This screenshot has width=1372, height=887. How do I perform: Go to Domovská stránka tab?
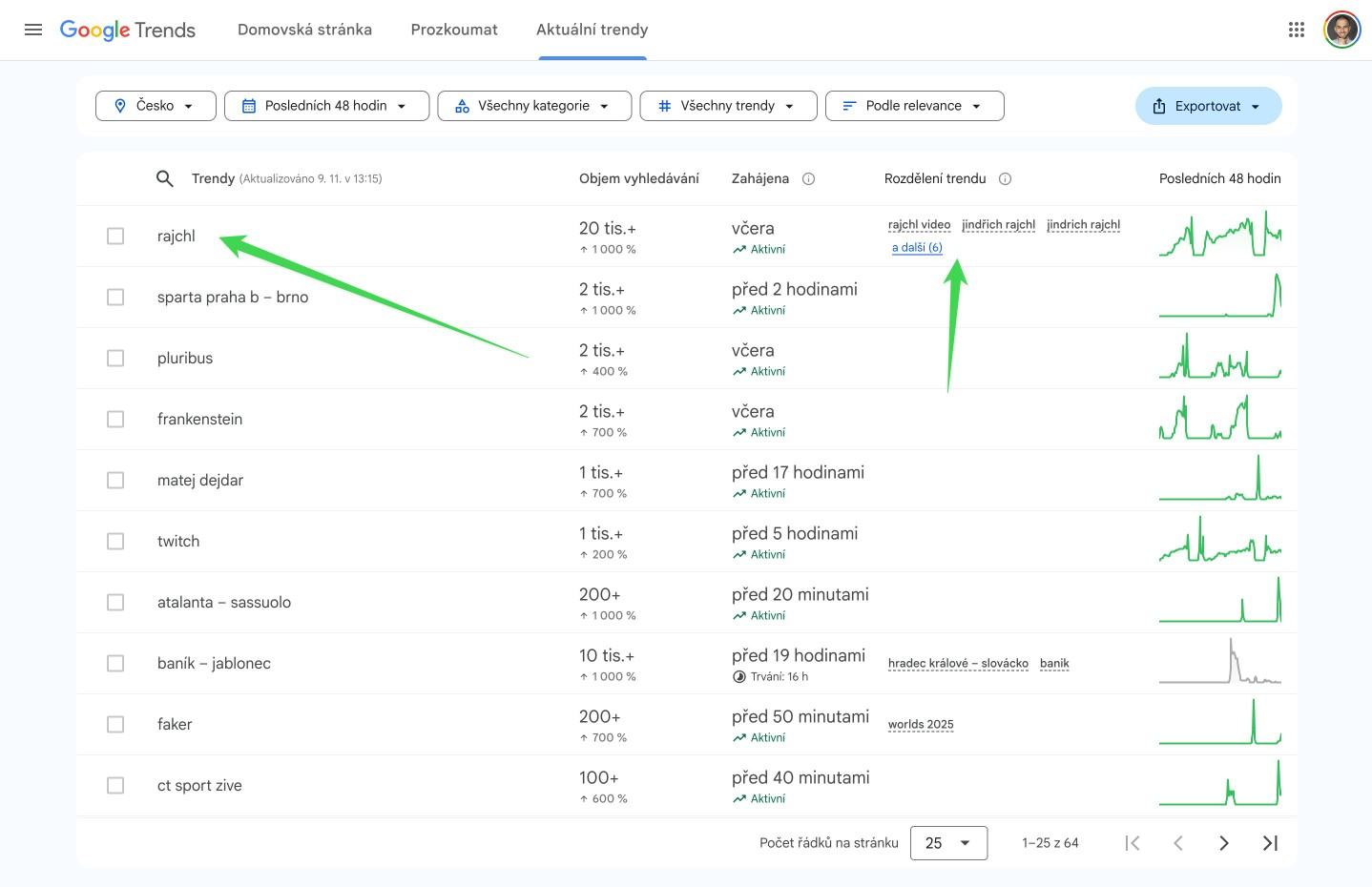304,30
